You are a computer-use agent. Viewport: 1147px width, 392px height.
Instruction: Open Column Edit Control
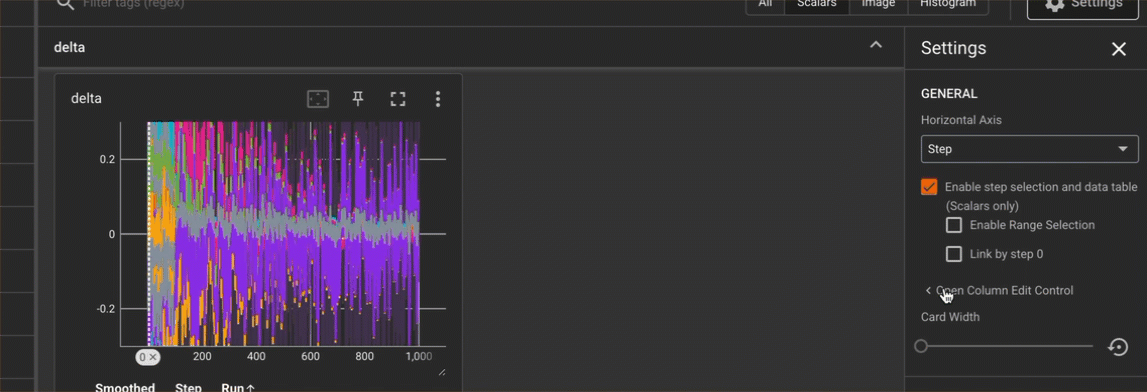[999, 290]
